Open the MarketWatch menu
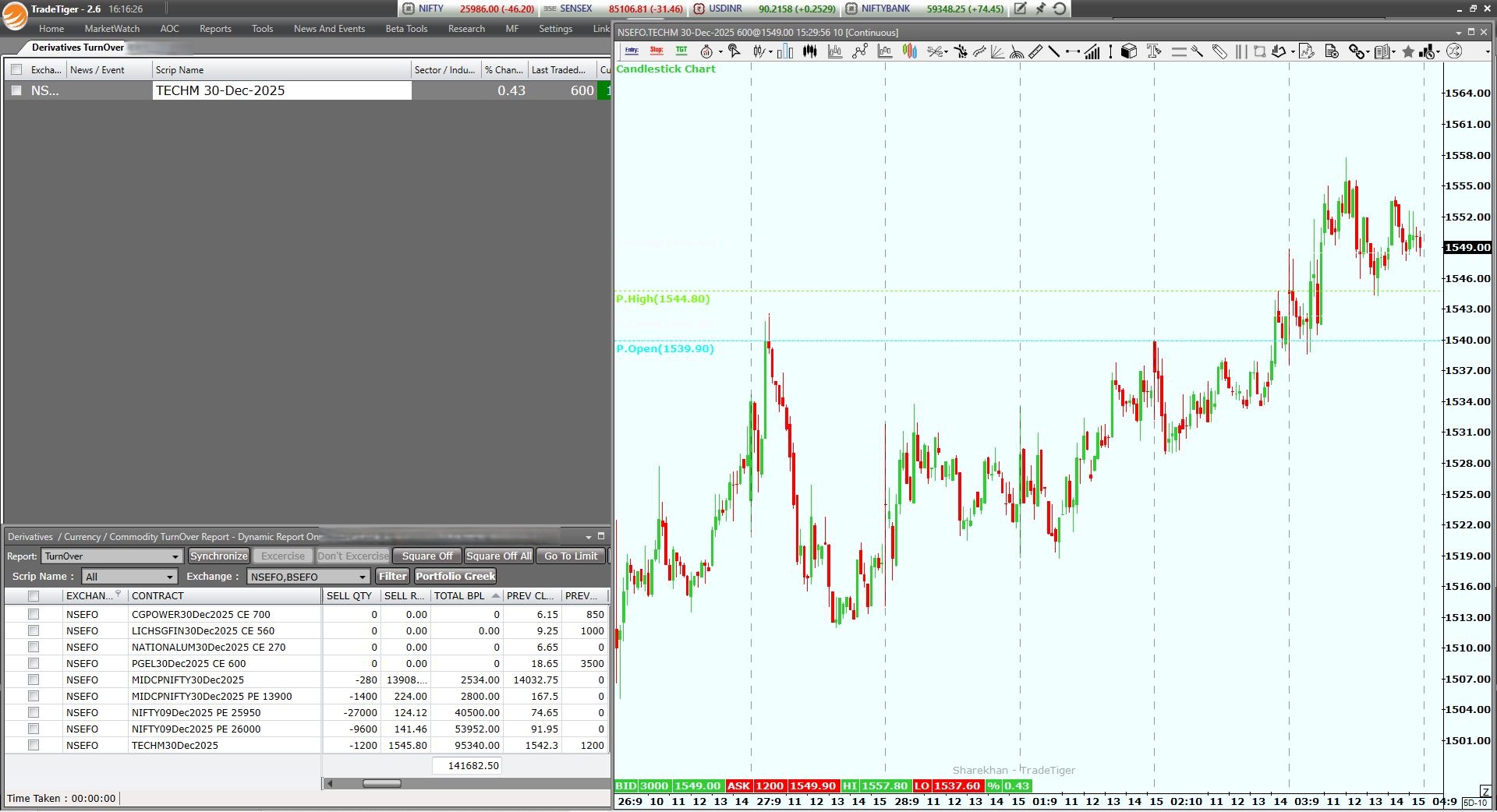The height and width of the screenshot is (812, 1497). 112,29
